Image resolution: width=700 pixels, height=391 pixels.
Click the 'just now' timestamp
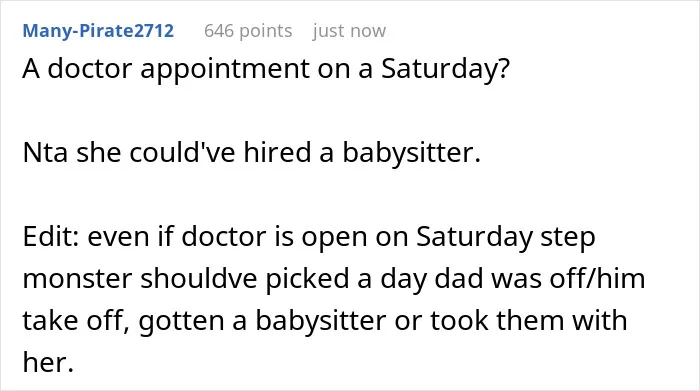click(x=349, y=31)
